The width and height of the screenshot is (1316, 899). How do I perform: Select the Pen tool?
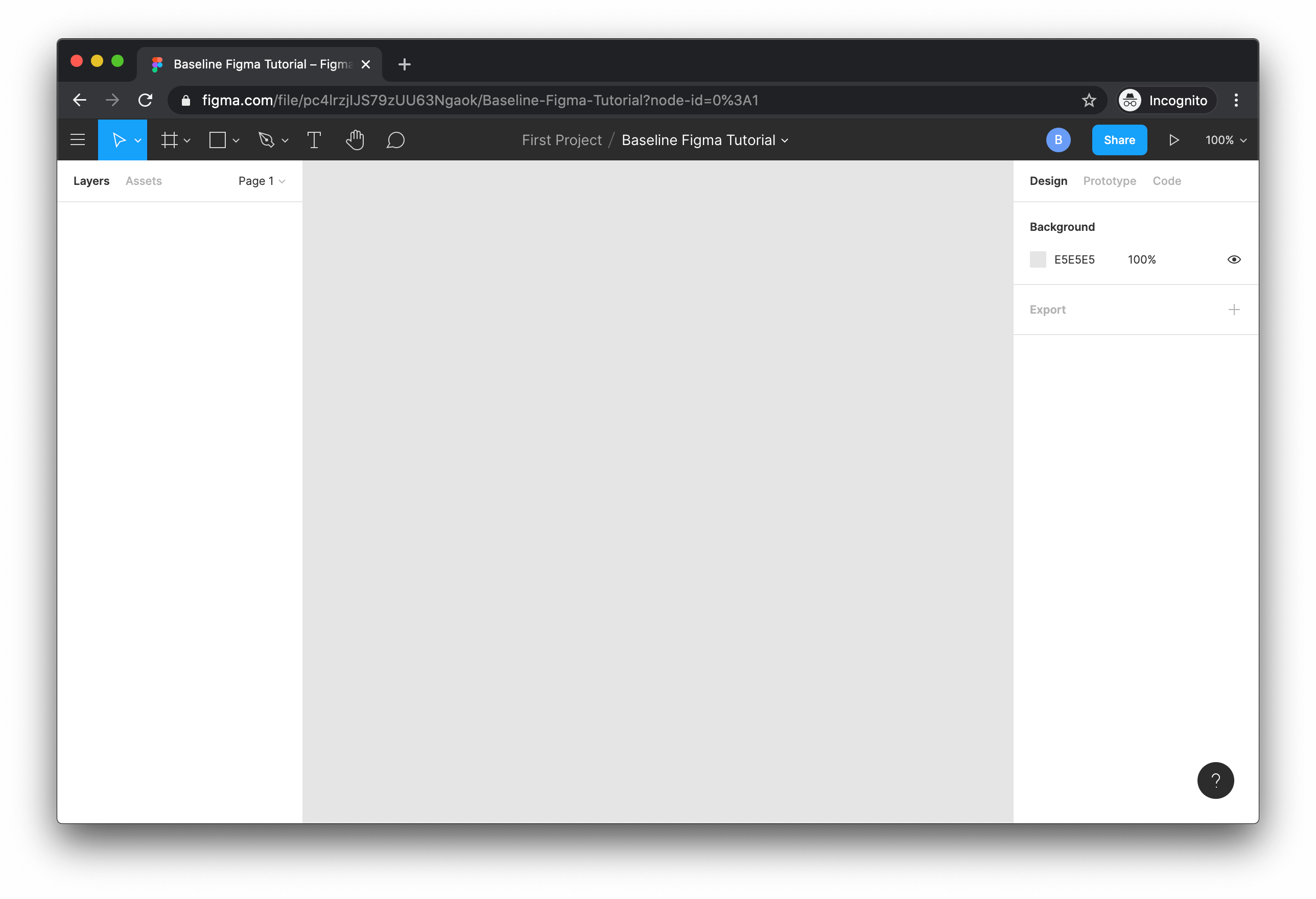click(x=266, y=140)
